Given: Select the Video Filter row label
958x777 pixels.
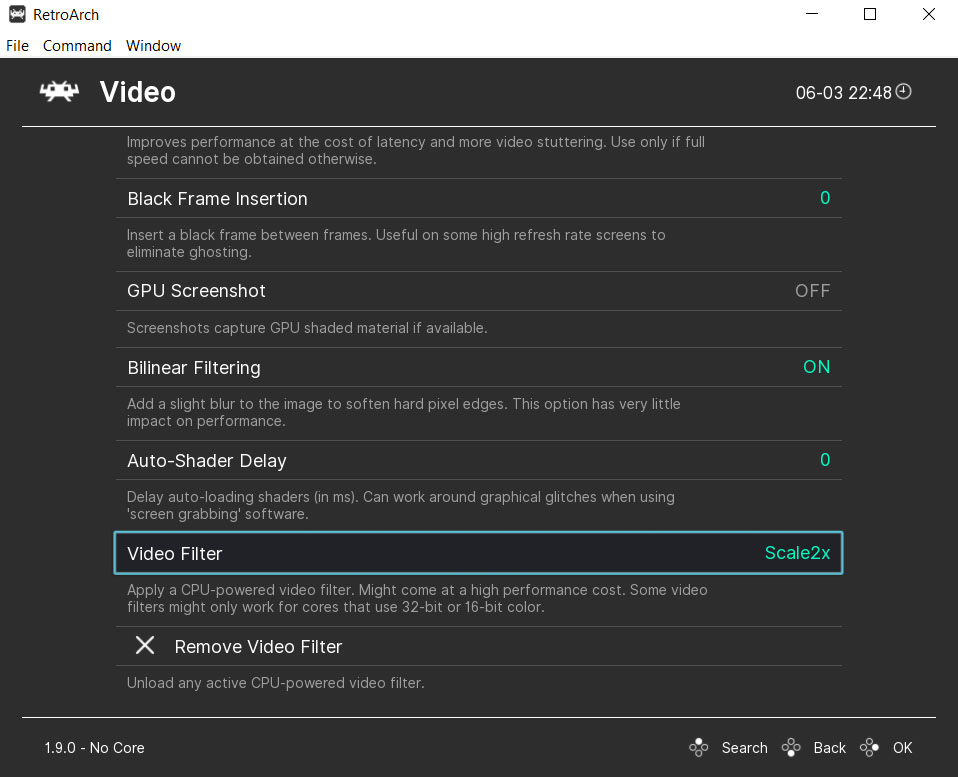Looking at the screenshot, I should pos(175,553).
